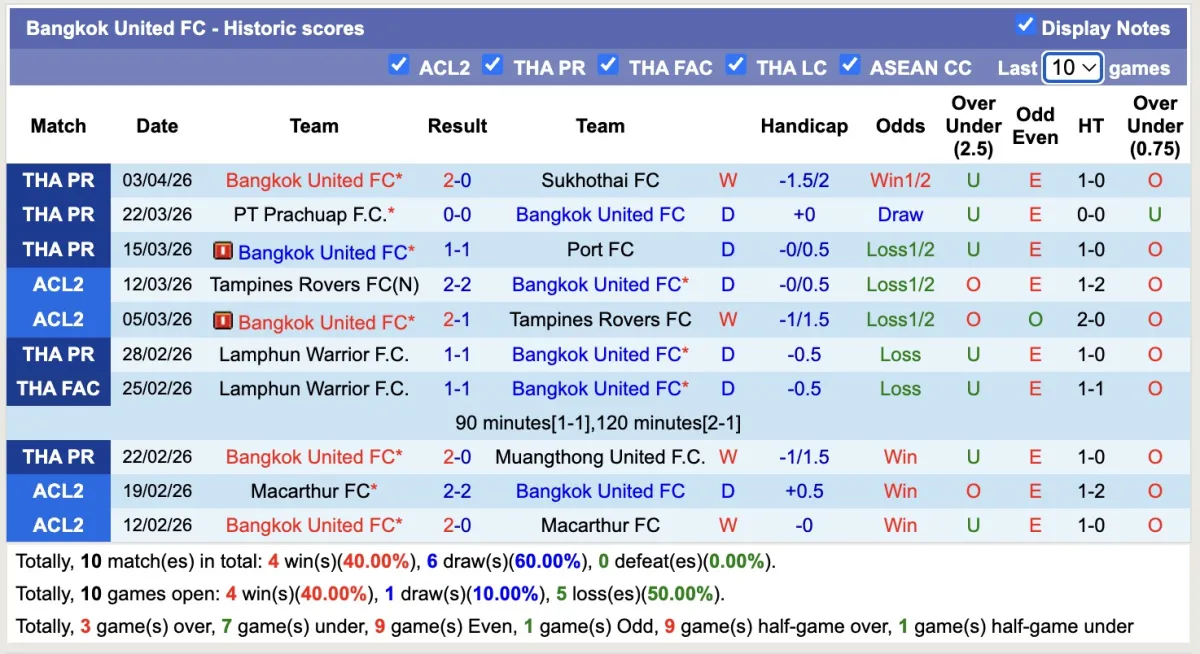Click Tampines Rovers FC(N) team link
The width and height of the screenshot is (1200, 654).
coord(314,285)
